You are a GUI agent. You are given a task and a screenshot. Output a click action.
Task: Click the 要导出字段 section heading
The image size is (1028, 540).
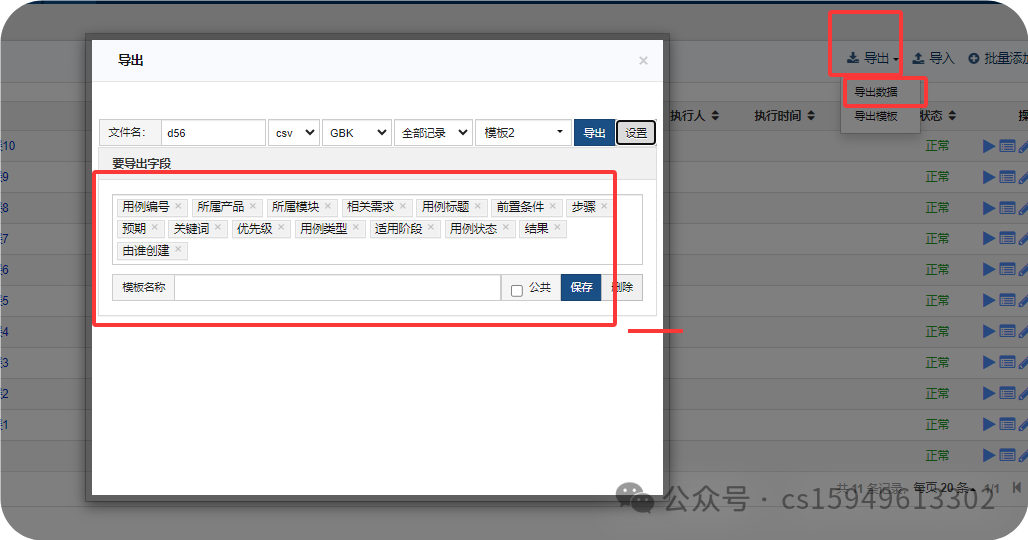(x=142, y=163)
